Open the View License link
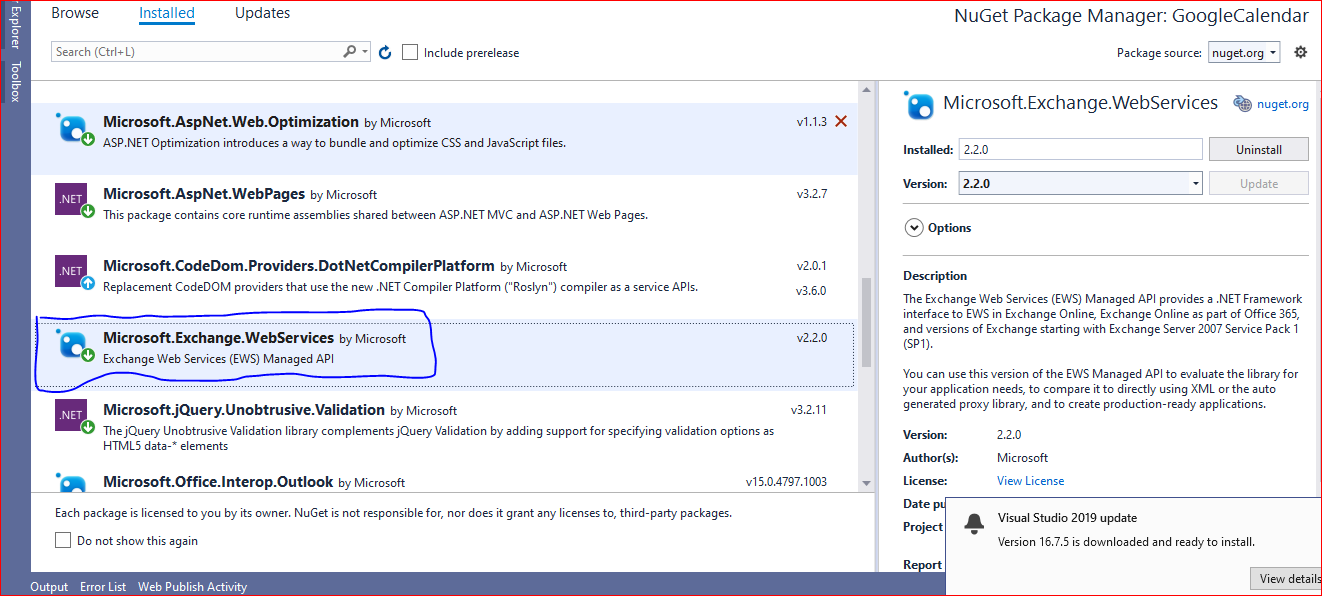1322x596 pixels. [x=1030, y=481]
